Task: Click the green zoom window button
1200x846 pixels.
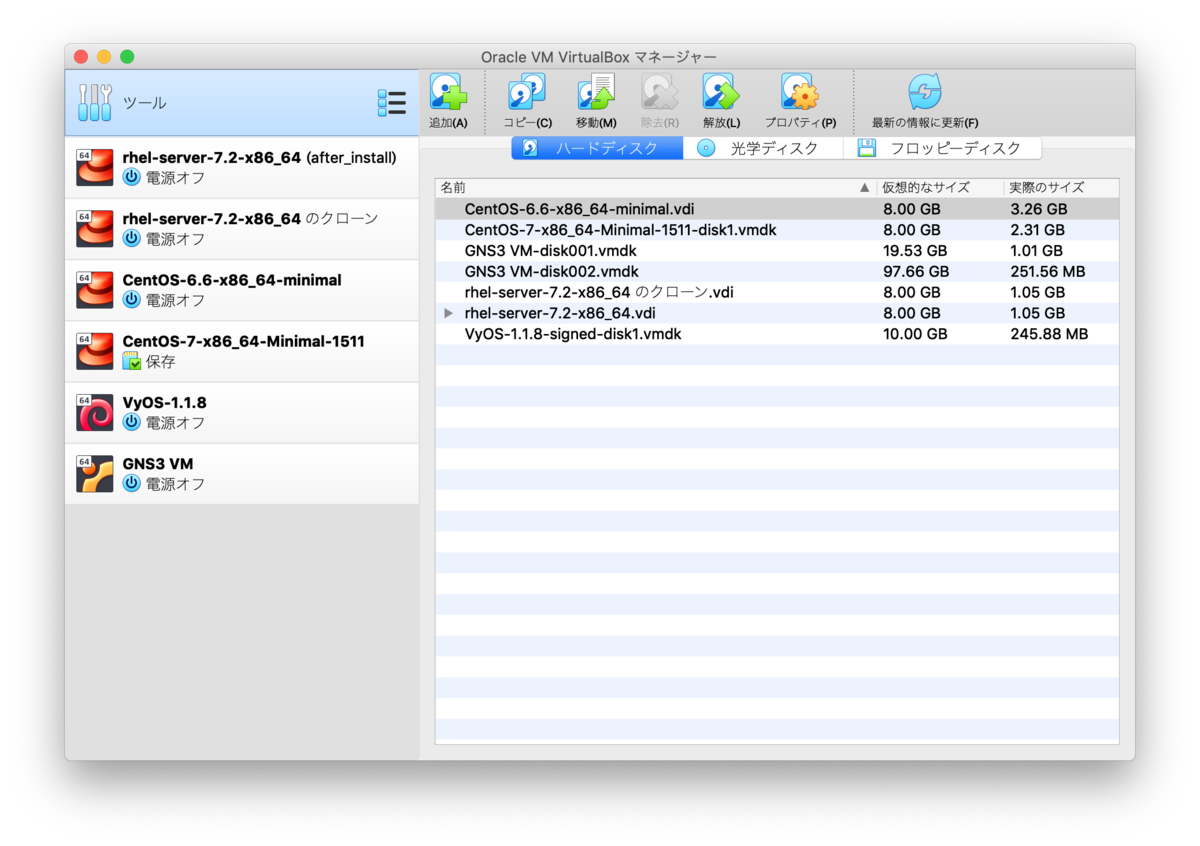Action: [x=127, y=57]
